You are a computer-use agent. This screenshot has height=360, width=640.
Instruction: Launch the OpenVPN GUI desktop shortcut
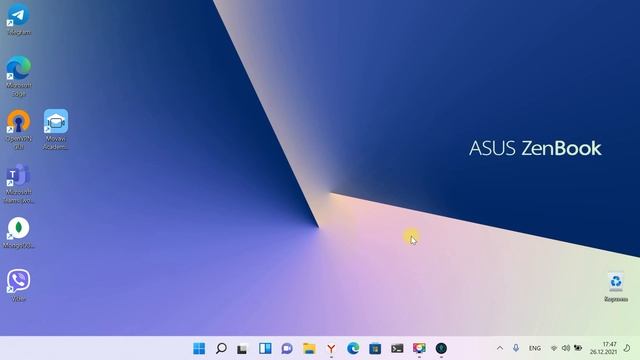[x=18, y=129]
